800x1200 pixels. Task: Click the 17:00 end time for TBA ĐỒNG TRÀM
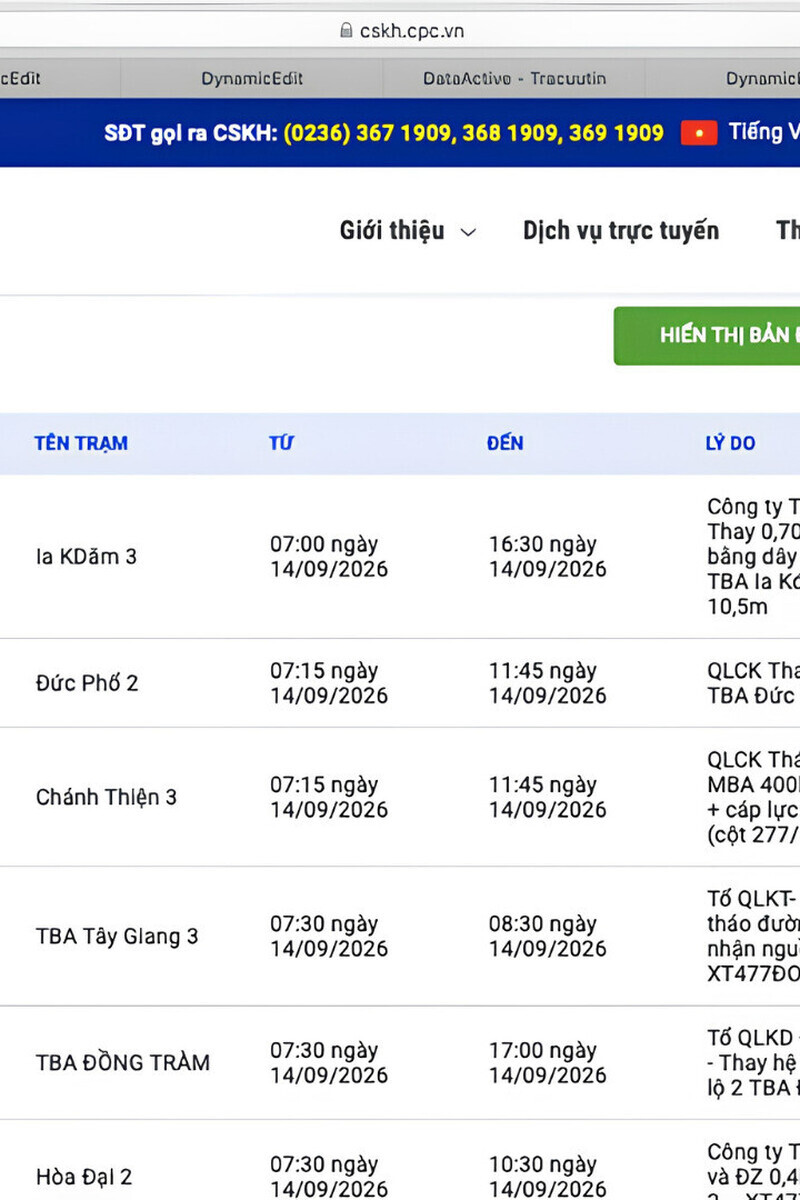point(548,1063)
